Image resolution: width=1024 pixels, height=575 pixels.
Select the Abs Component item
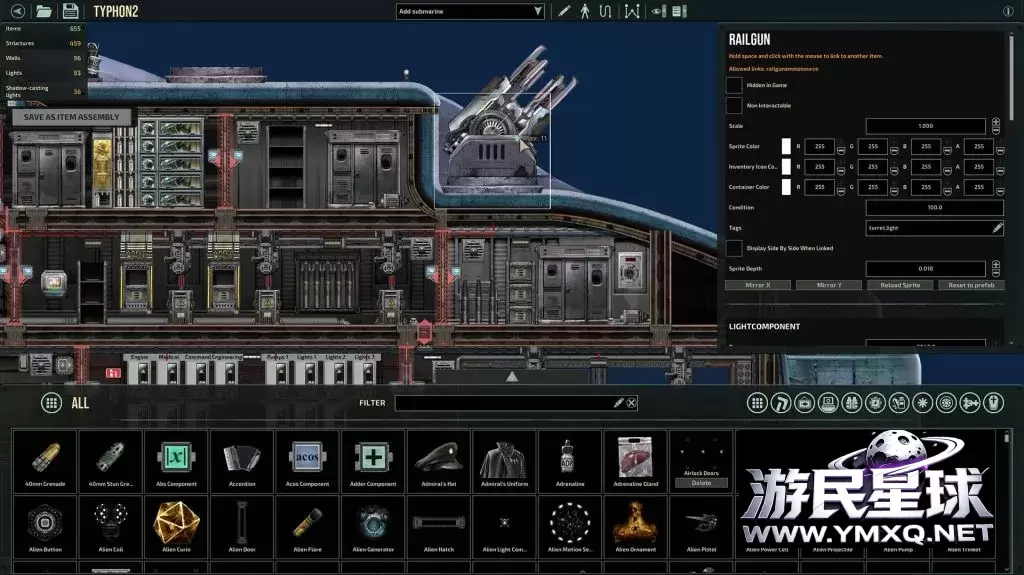(176, 461)
